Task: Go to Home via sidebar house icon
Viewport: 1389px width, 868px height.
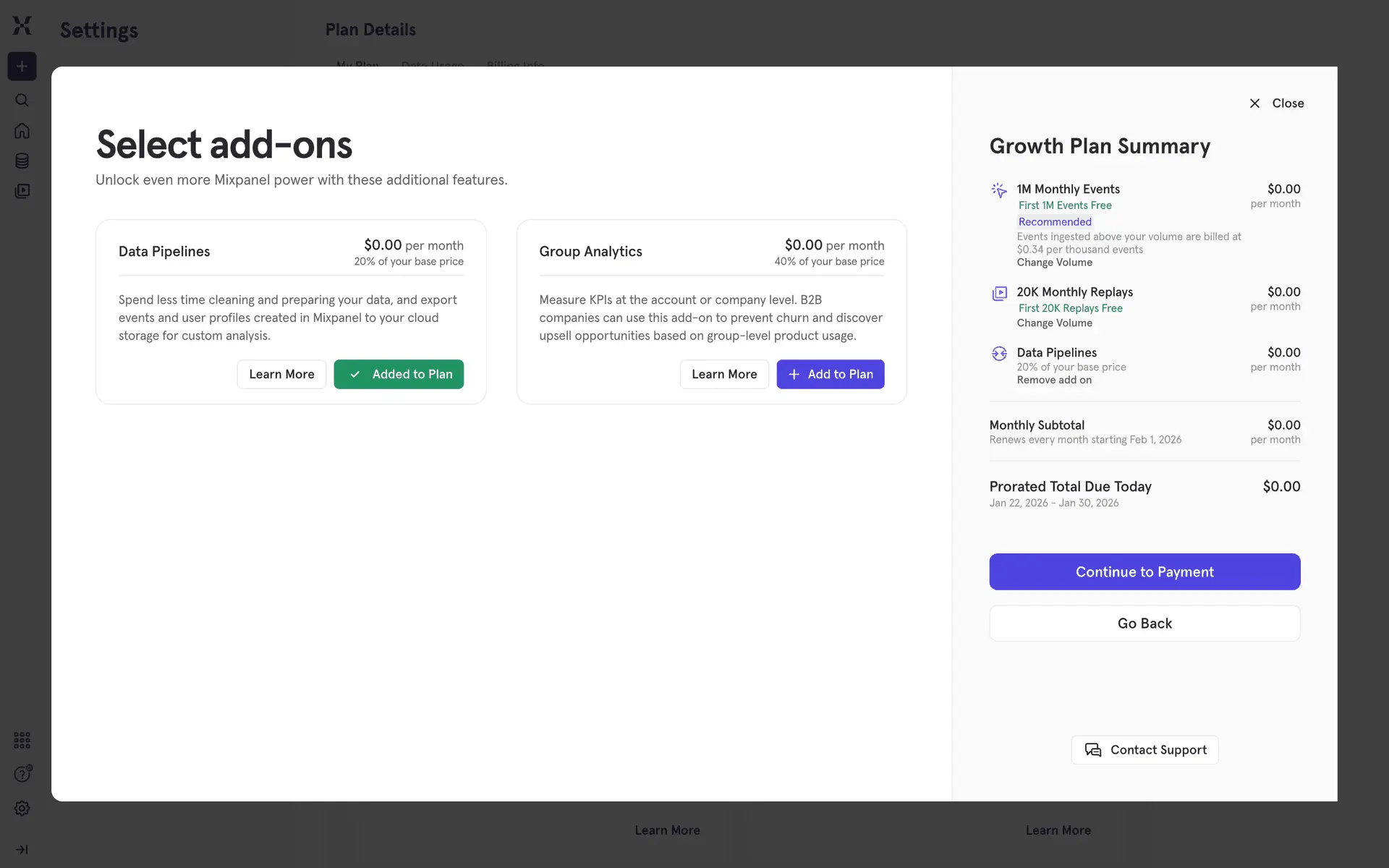Action: click(22, 131)
